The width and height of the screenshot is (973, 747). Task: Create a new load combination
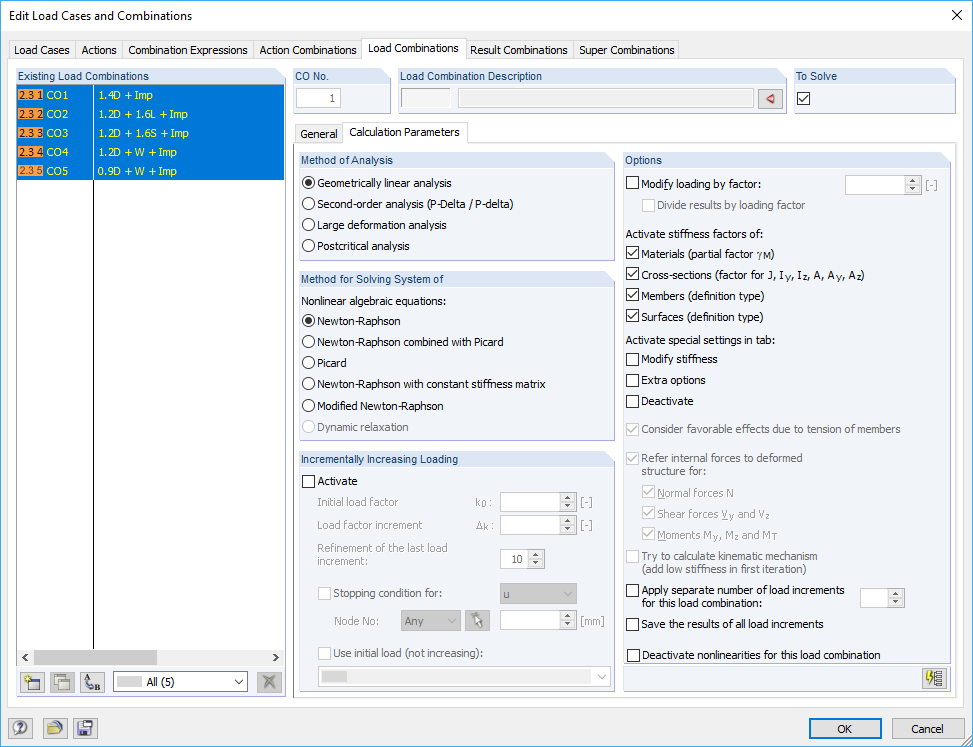pyautogui.click(x=31, y=681)
